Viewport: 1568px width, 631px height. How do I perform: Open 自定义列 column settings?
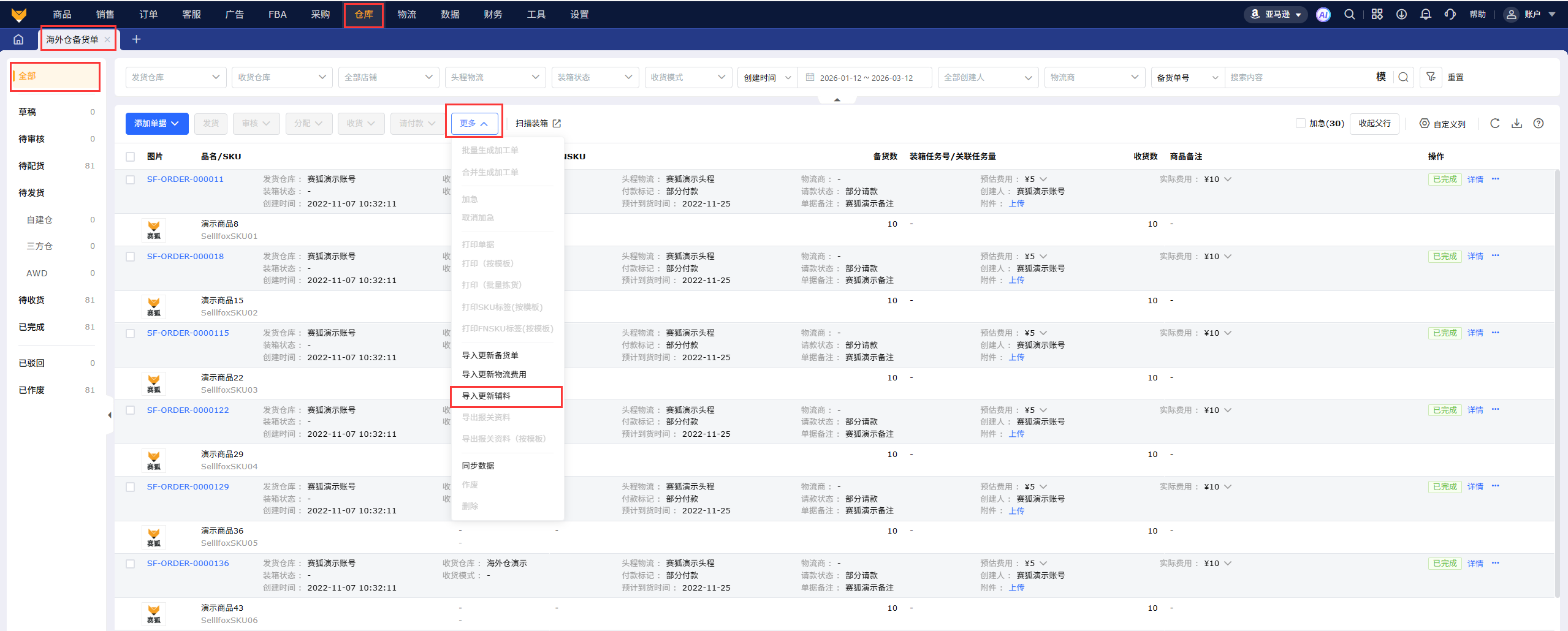[1442, 124]
